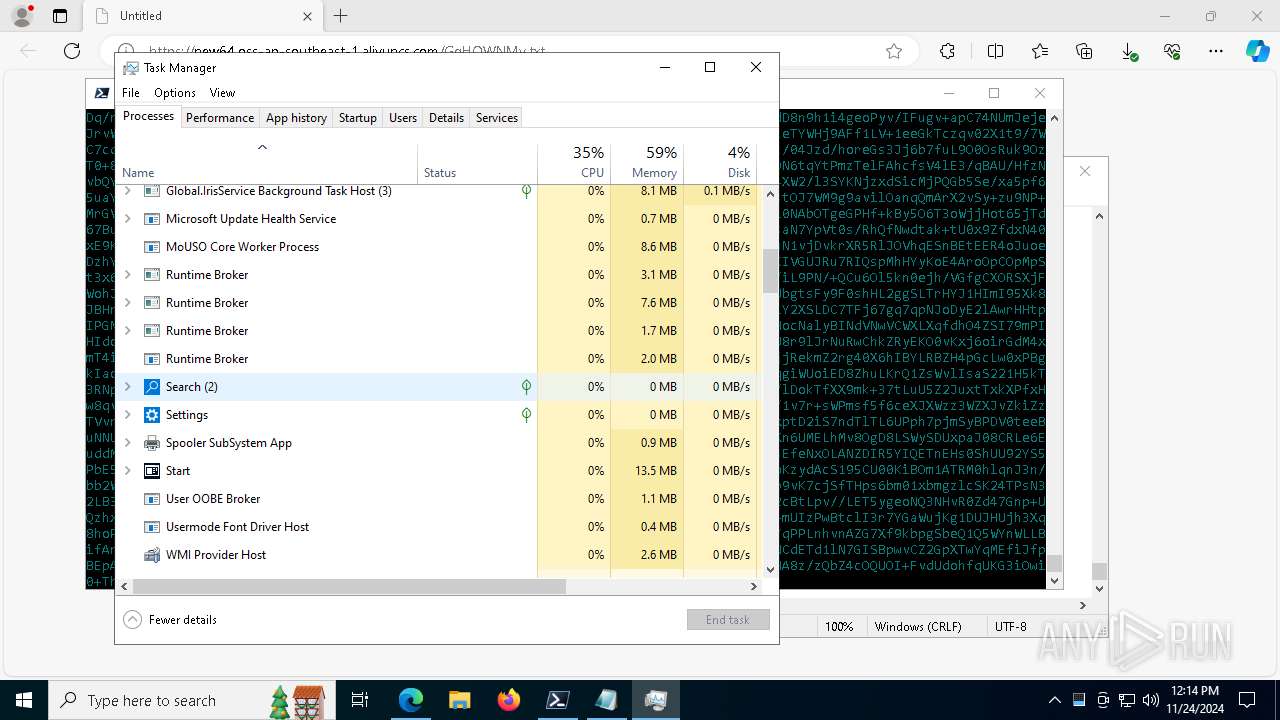Image resolution: width=1280 pixels, height=720 pixels.
Task: Click the taskbar search box
Action: tap(190, 700)
